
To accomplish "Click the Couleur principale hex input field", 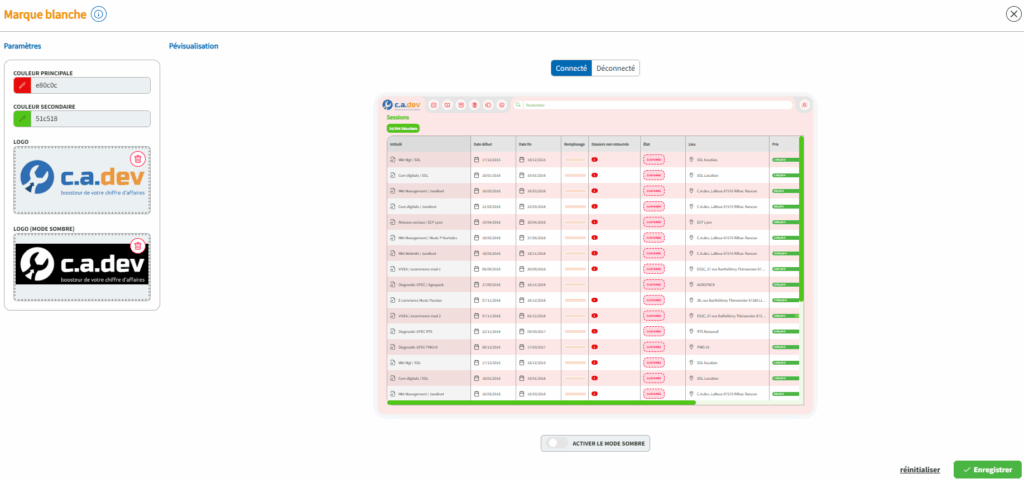I will click(90, 86).
